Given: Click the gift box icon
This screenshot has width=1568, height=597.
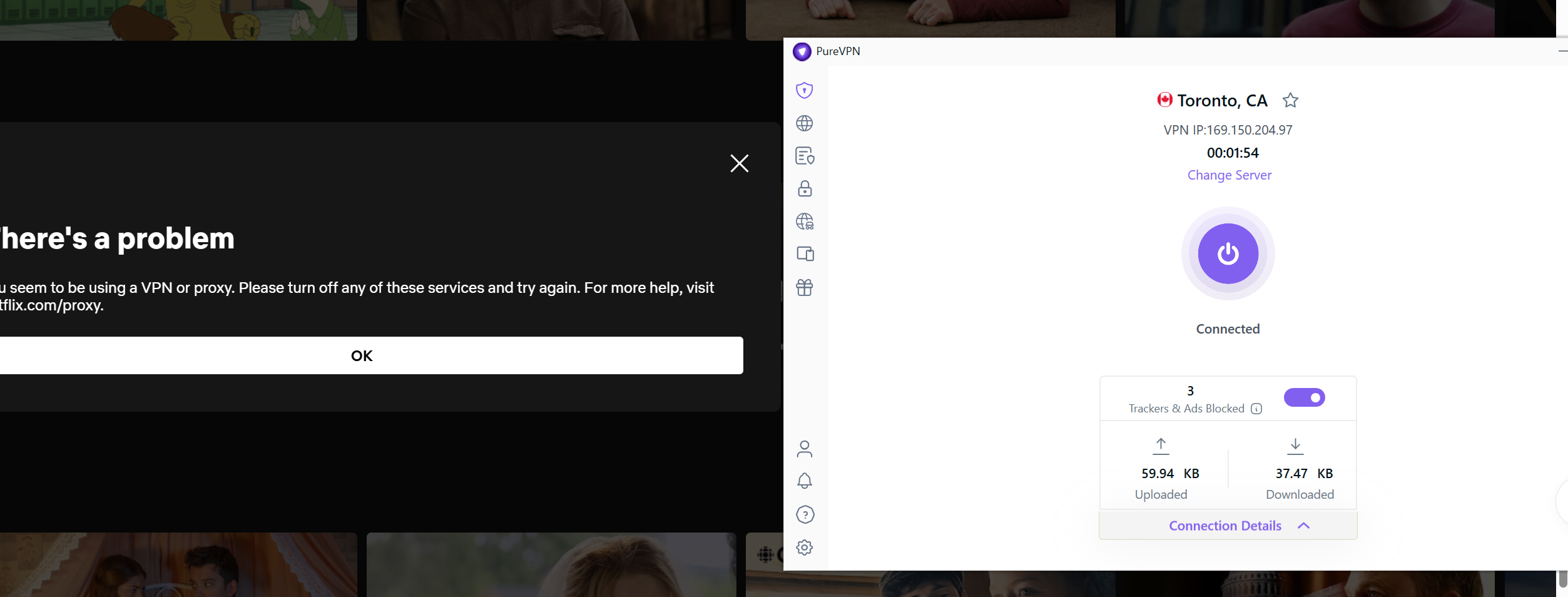Looking at the screenshot, I should [x=805, y=287].
